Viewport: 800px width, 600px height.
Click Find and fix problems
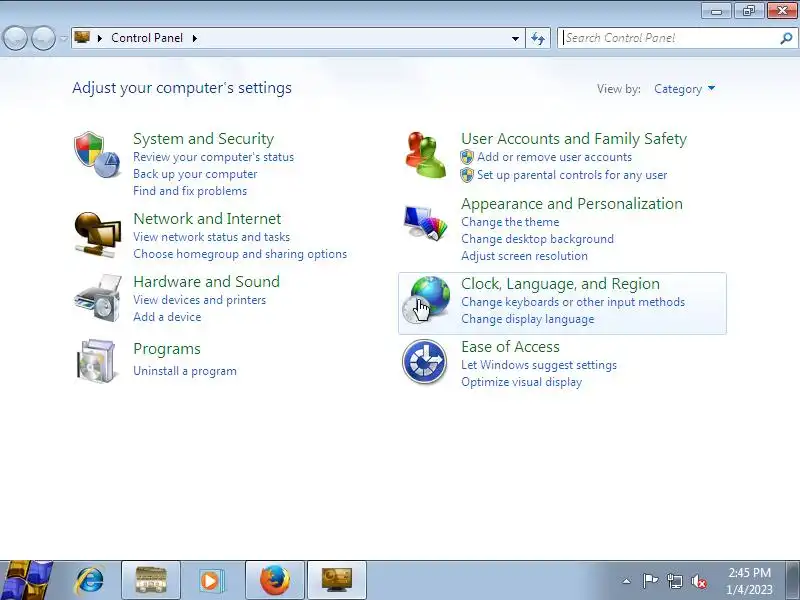point(190,191)
